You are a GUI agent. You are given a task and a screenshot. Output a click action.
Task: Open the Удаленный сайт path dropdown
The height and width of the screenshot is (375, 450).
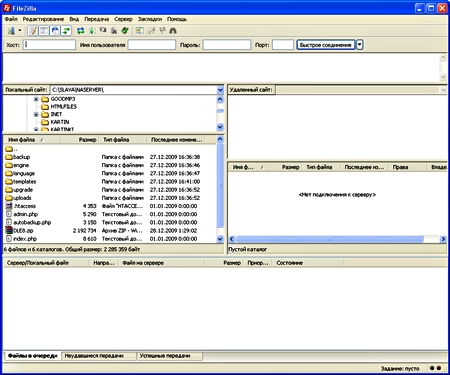(443, 90)
